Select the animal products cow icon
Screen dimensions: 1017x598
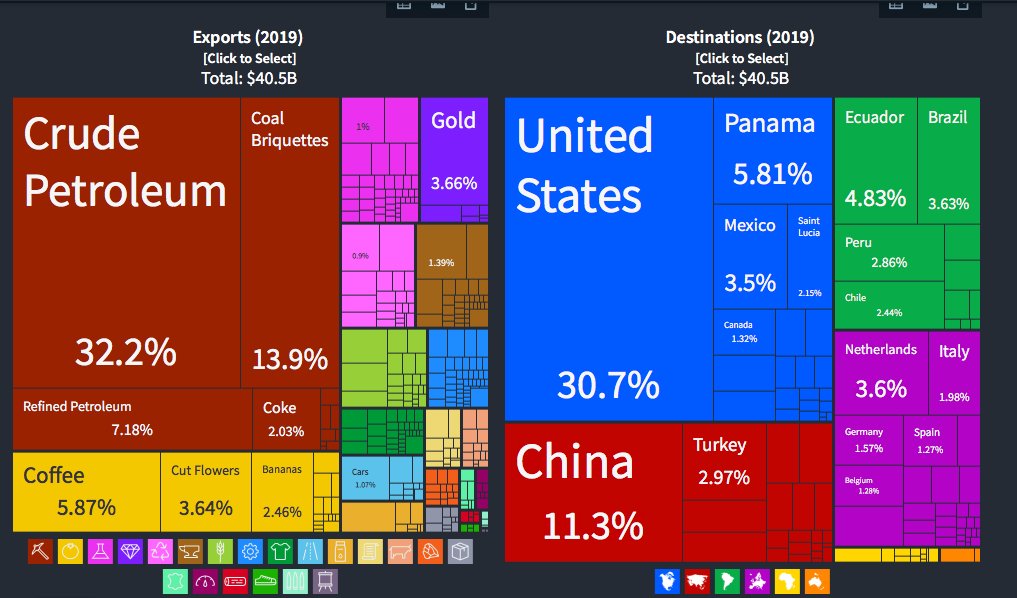tap(400, 551)
